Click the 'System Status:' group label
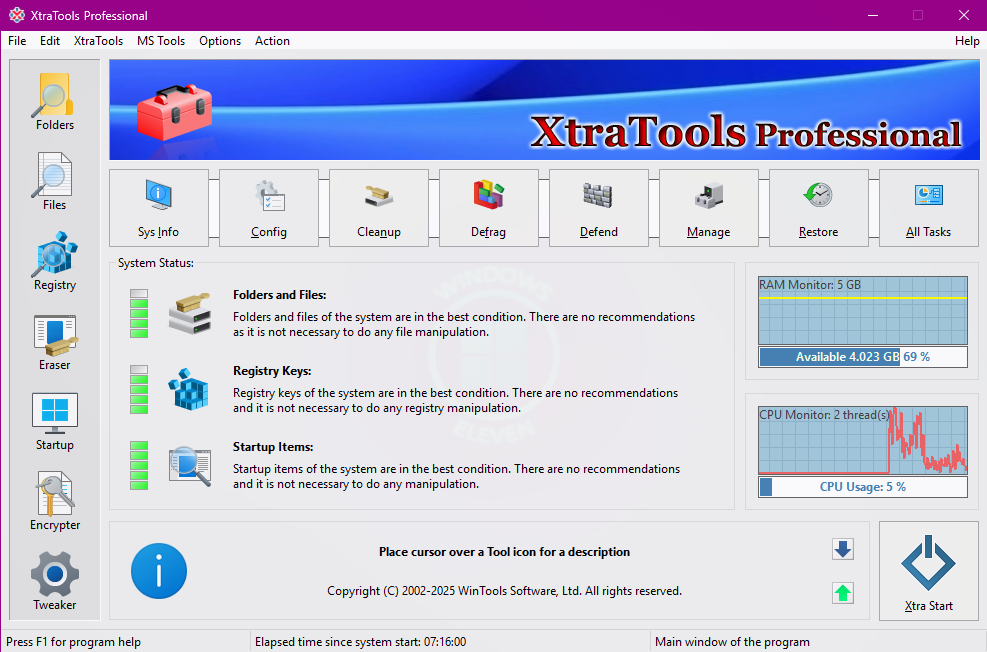Image resolution: width=987 pixels, height=652 pixels. click(155, 263)
